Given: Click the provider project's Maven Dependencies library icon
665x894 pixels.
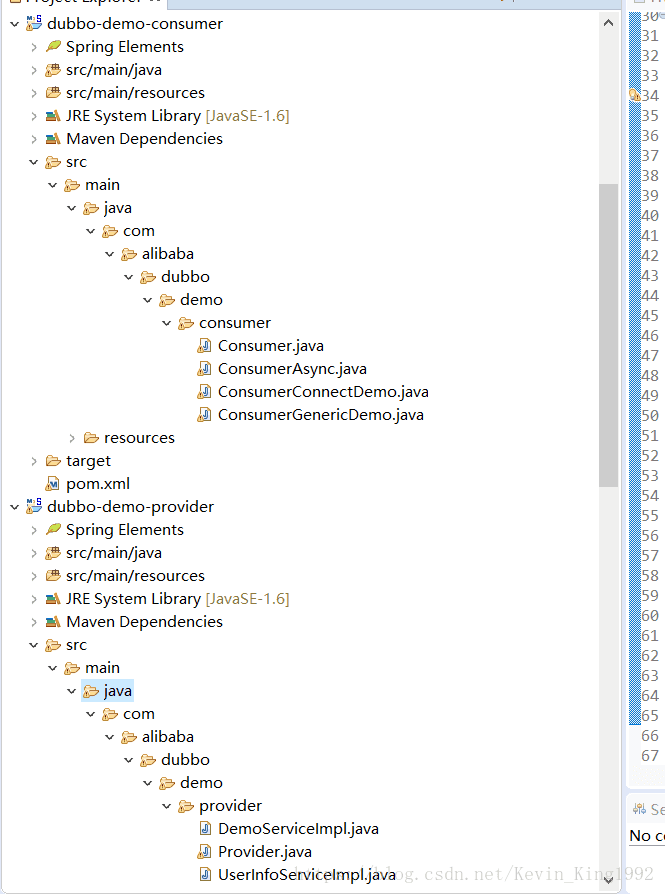Looking at the screenshot, I should pos(53,621).
